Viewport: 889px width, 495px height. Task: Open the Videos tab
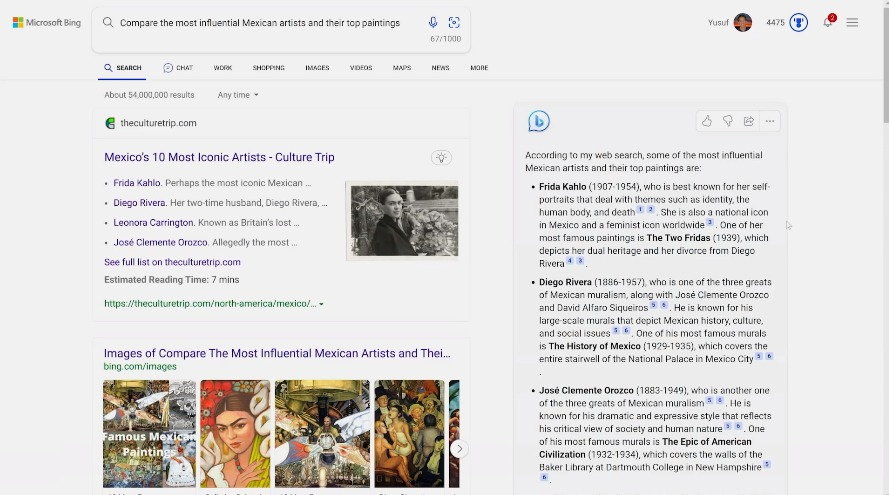point(361,67)
